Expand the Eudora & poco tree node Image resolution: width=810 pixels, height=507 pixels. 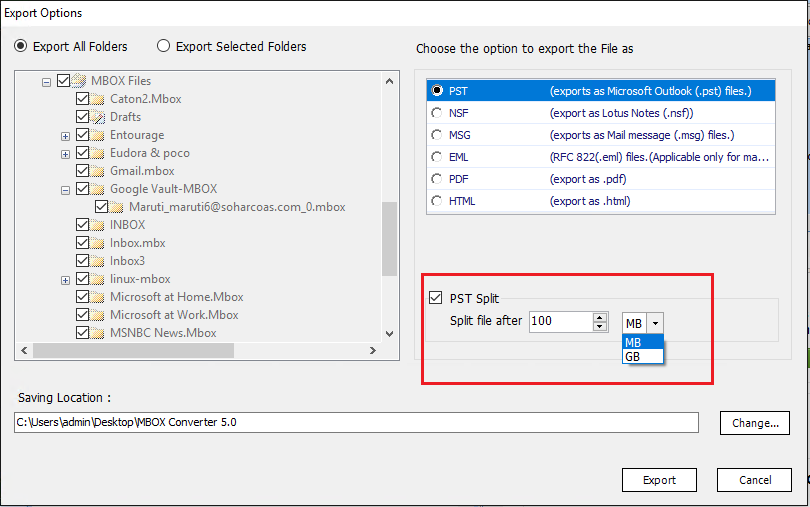click(65, 155)
